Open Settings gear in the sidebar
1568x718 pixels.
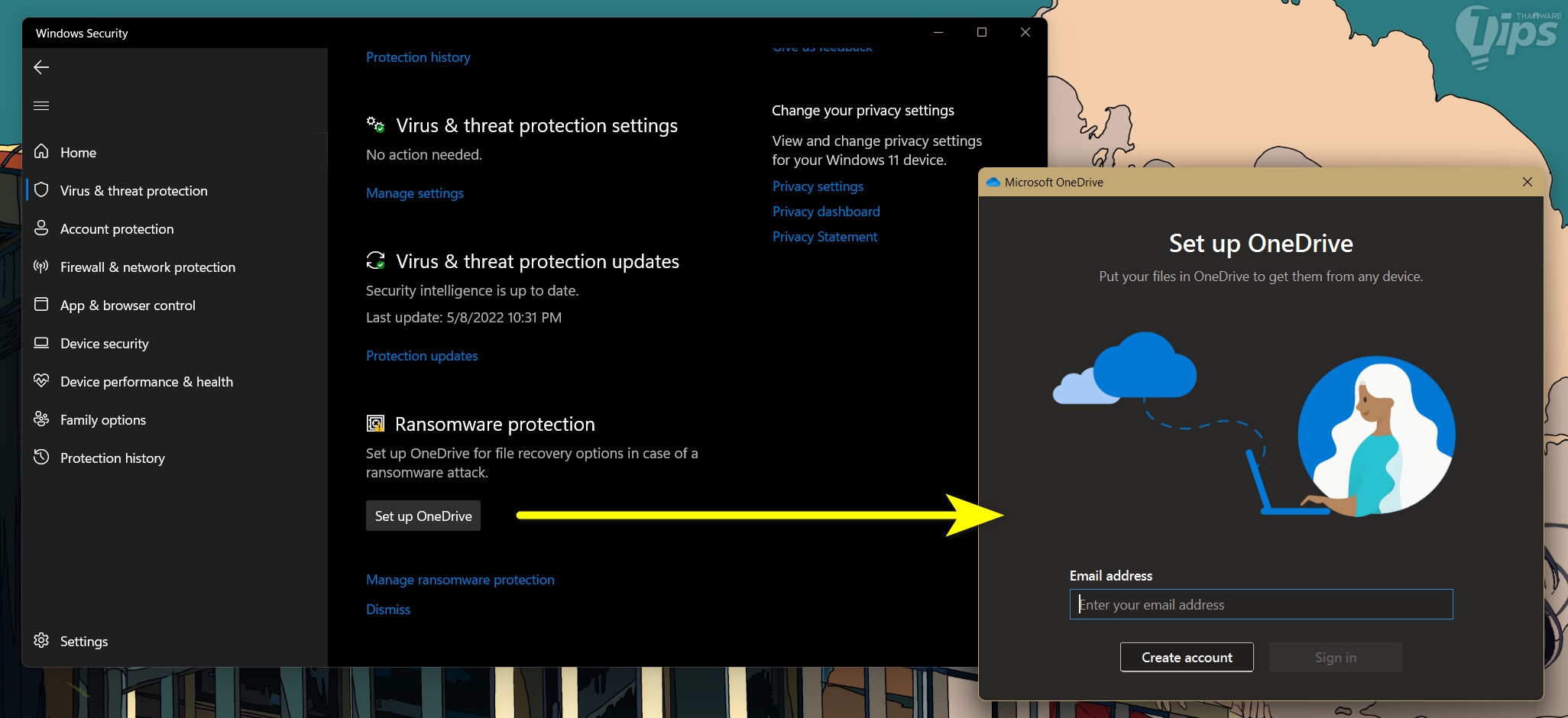(x=41, y=640)
